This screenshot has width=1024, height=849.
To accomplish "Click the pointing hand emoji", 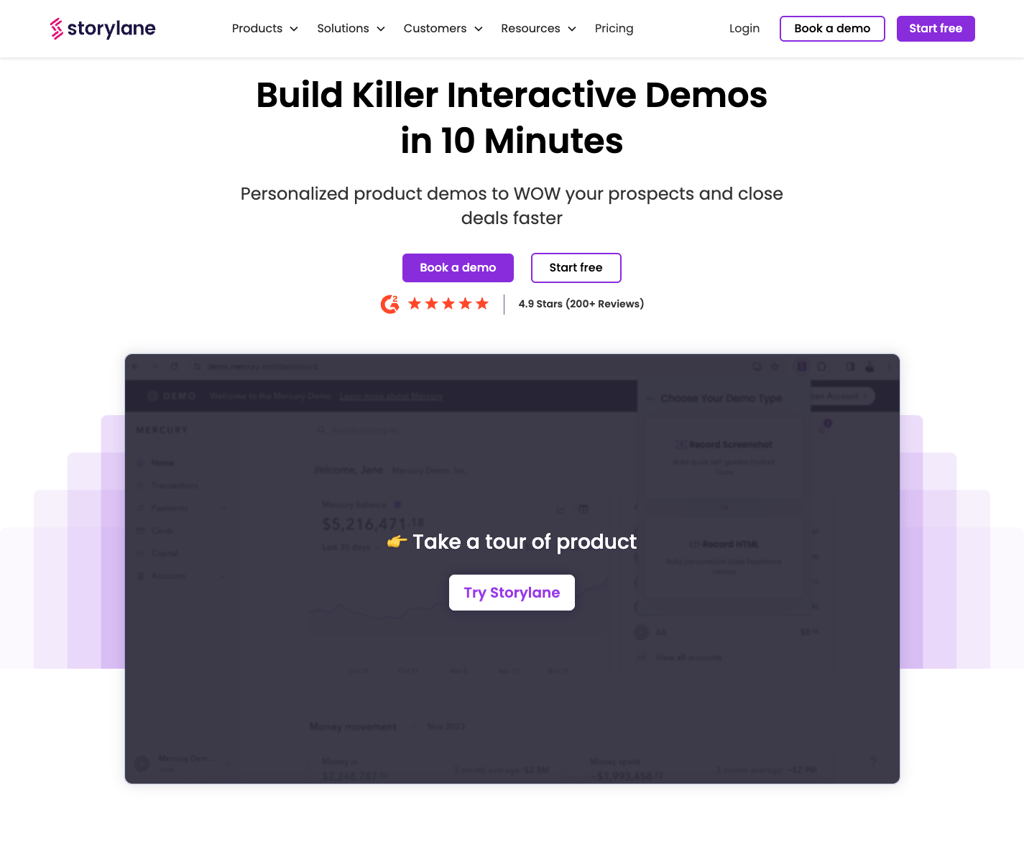I will (x=396, y=541).
